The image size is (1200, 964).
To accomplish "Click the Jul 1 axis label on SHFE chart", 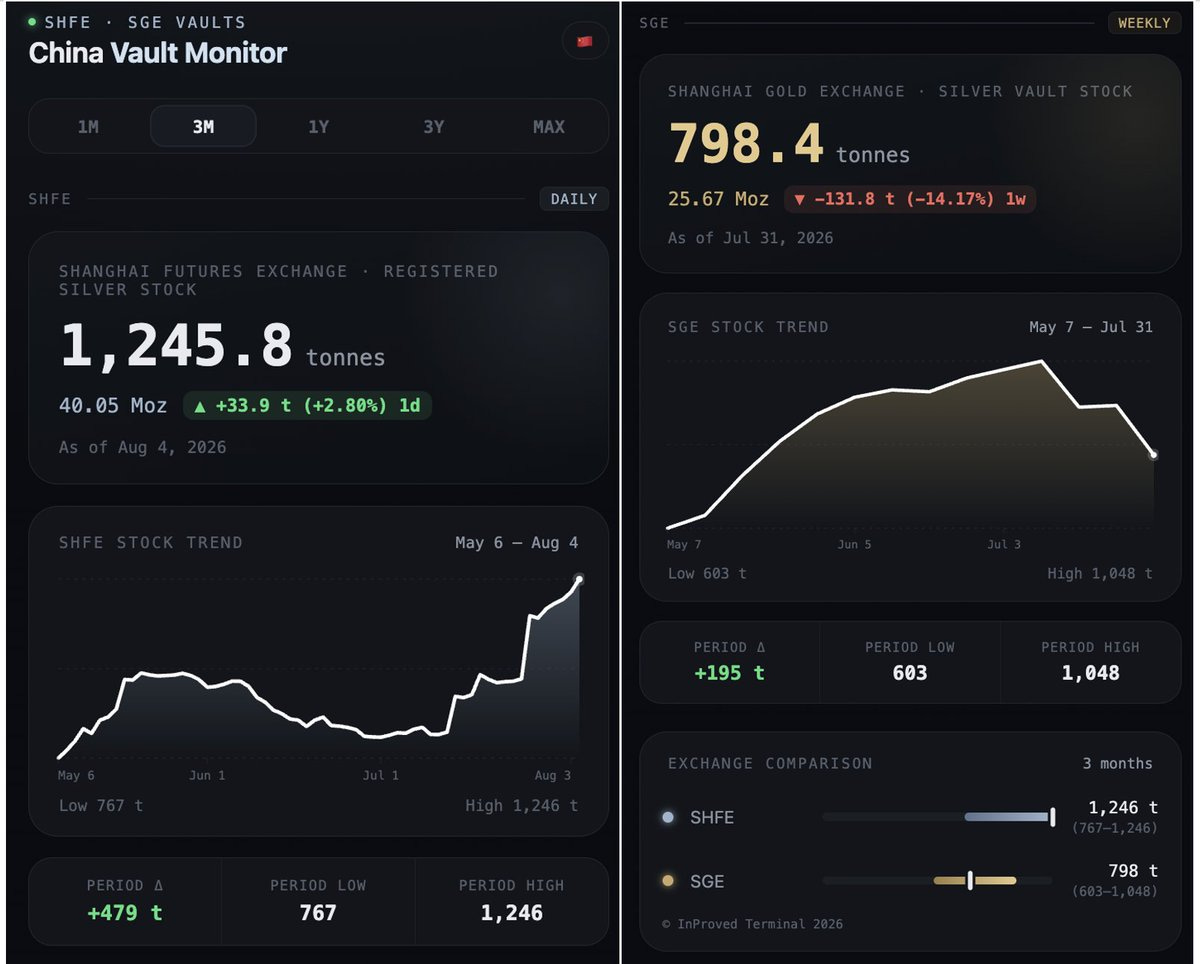I will click(x=380, y=776).
